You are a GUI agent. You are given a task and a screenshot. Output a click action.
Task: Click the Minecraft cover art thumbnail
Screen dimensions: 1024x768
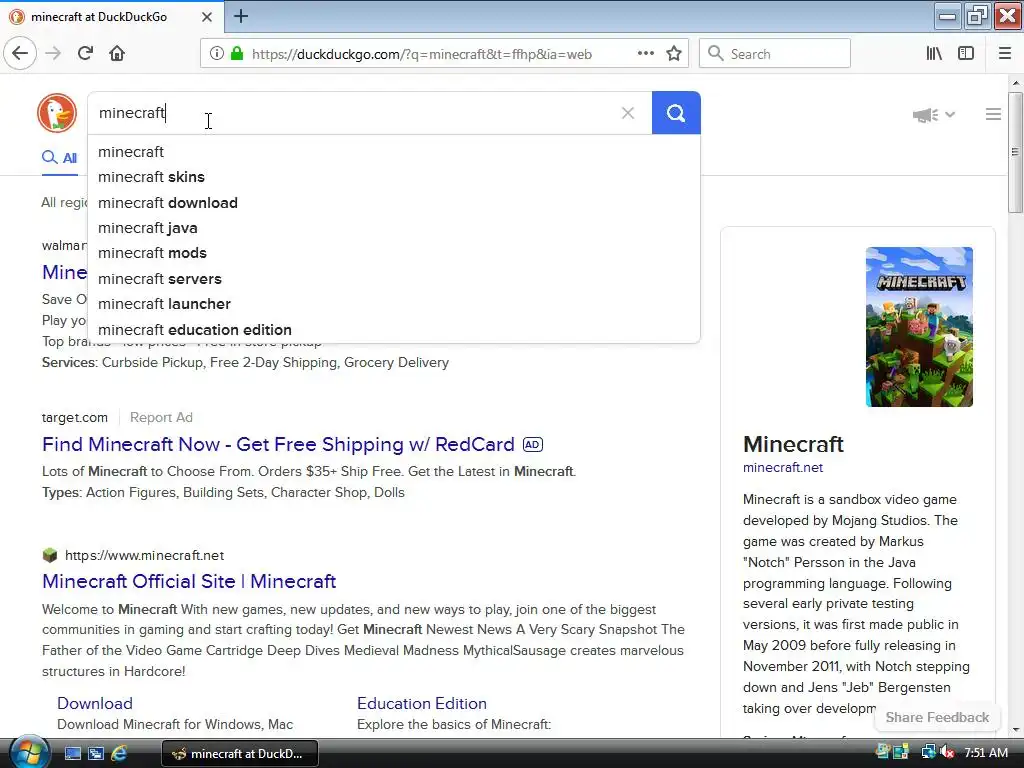919,327
